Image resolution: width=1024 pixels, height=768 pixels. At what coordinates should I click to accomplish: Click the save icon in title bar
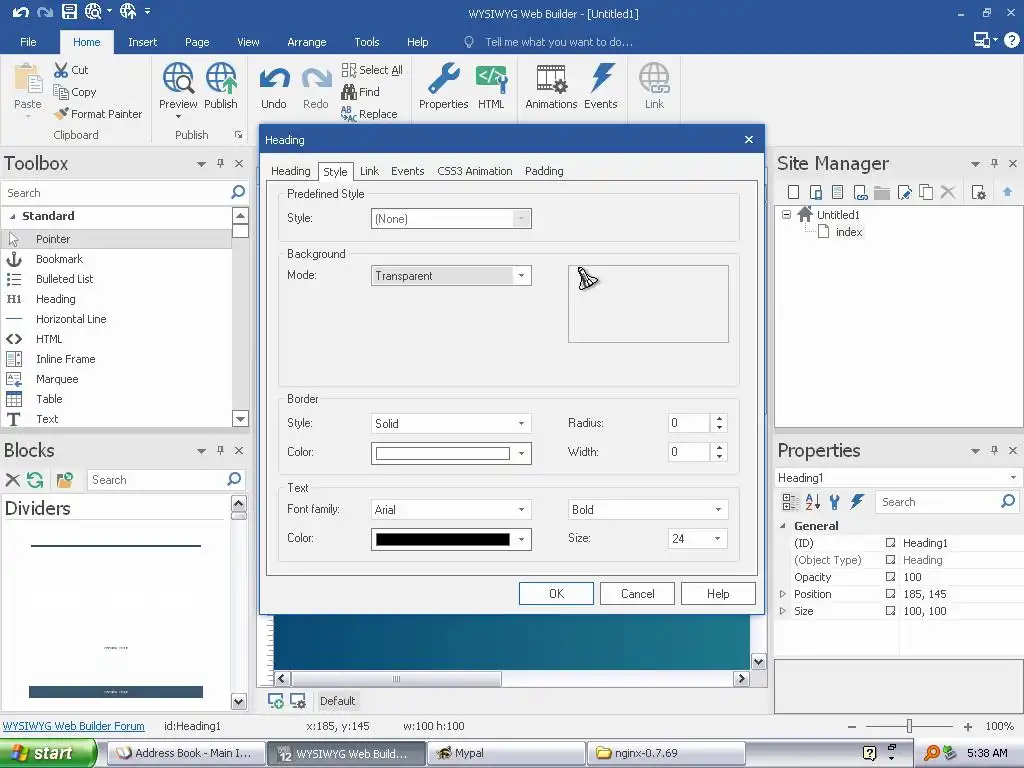[69, 11]
